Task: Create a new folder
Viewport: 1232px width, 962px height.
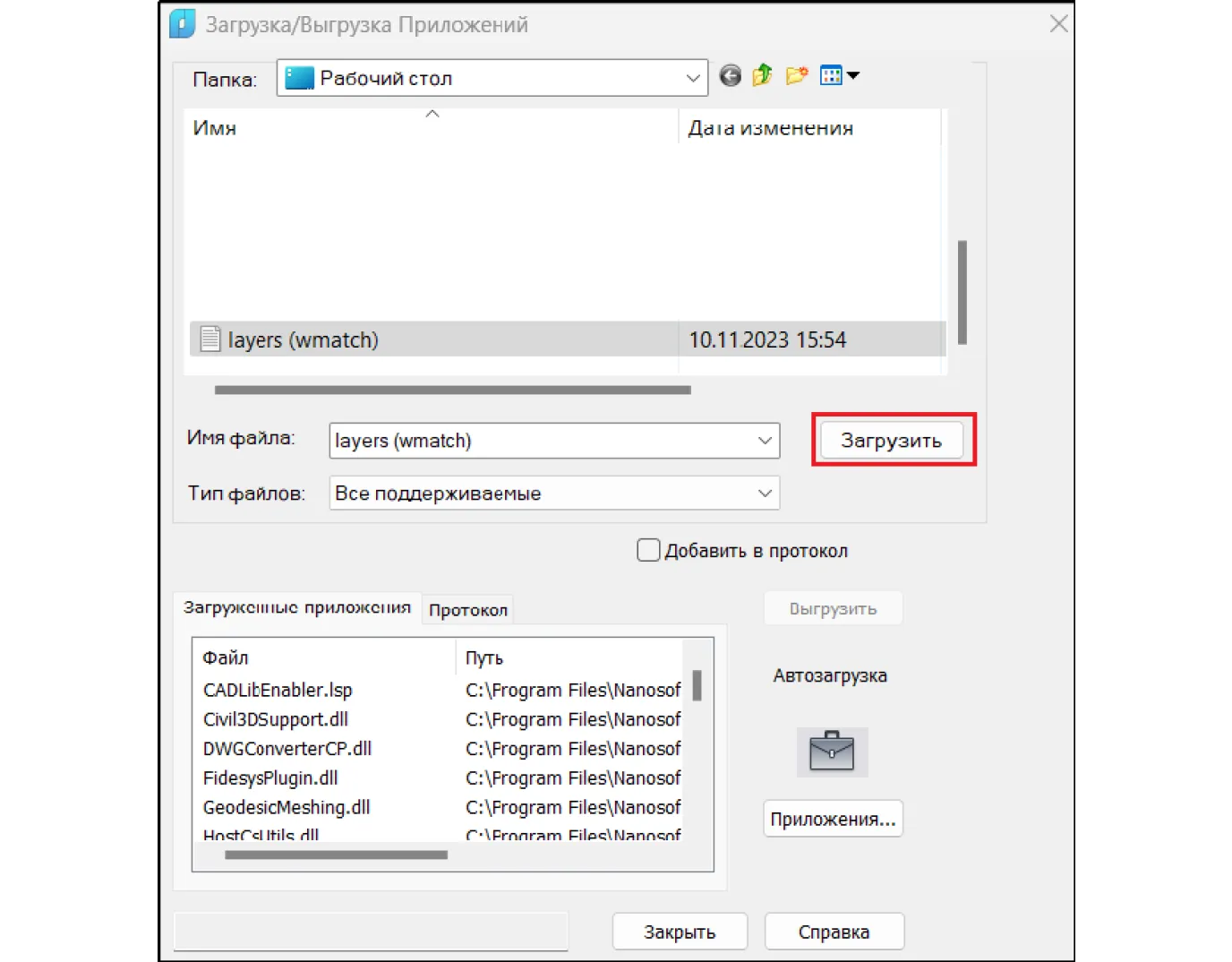Action: click(x=796, y=76)
